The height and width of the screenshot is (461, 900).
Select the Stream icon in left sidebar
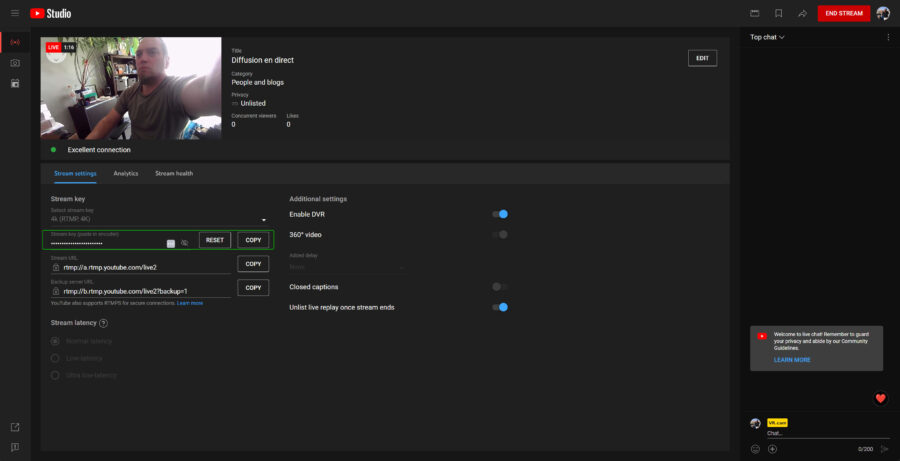[14, 42]
